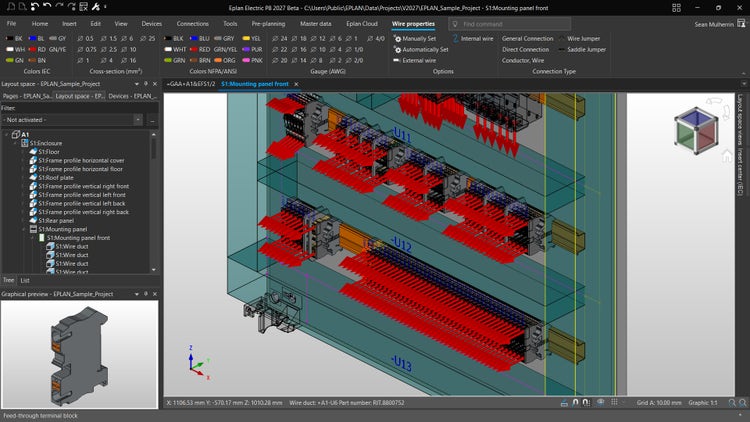Click the A1 layout space tree icon
750x422 pixels.
point(16,134)
